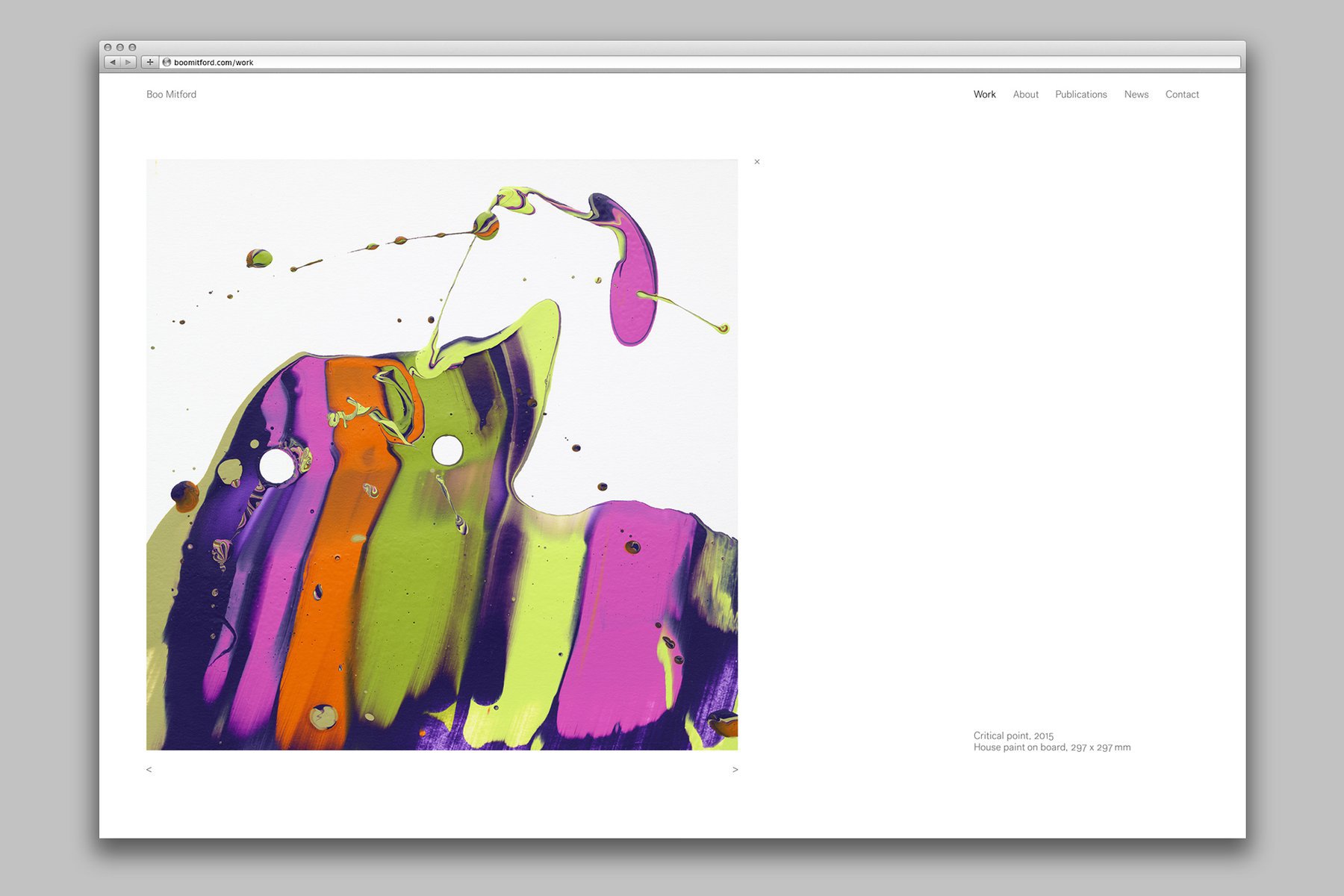
Task: Close the artwork view with the small x
Action: click(757, 162)
